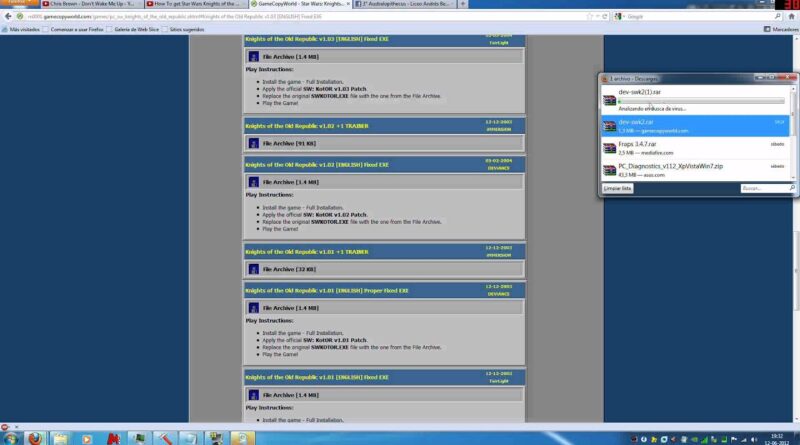Click 'Knights of the Old Republic v1.01 +1 TRAINER' heading
The image size is (800, 445).
[307, 252]
